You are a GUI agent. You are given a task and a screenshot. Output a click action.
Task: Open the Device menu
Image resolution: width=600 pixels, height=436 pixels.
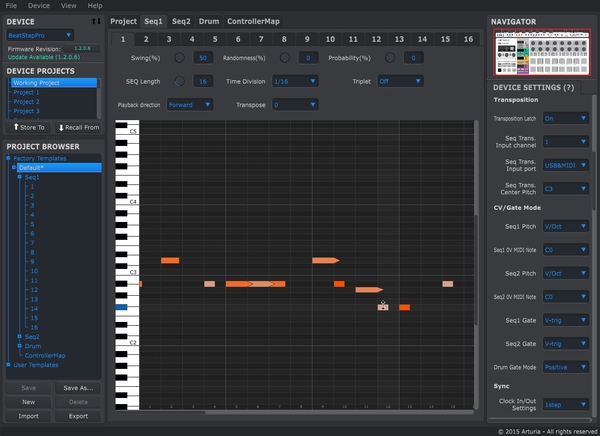click(x=39, y=5)
